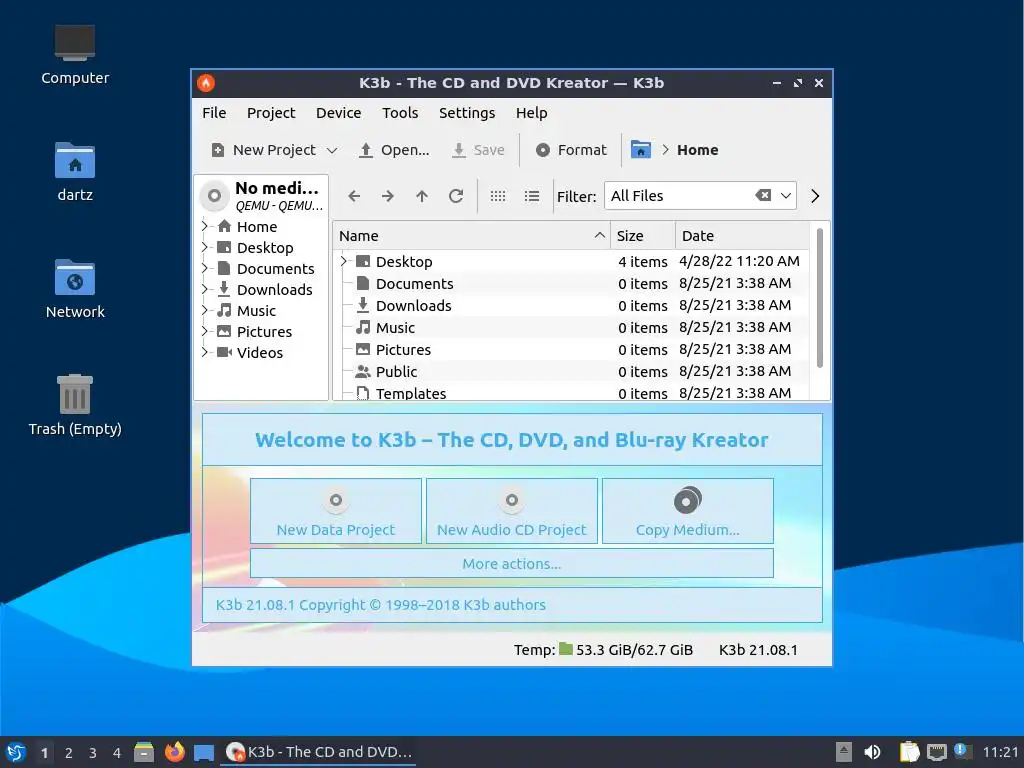Open the File menu
Image resolution: width=1024 pixels, height=768 pixels.
click(214, 113)
